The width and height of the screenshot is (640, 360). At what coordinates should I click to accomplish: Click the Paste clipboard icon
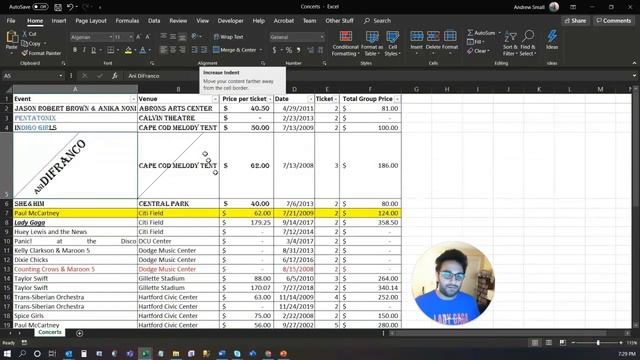(x=11, y=38)
